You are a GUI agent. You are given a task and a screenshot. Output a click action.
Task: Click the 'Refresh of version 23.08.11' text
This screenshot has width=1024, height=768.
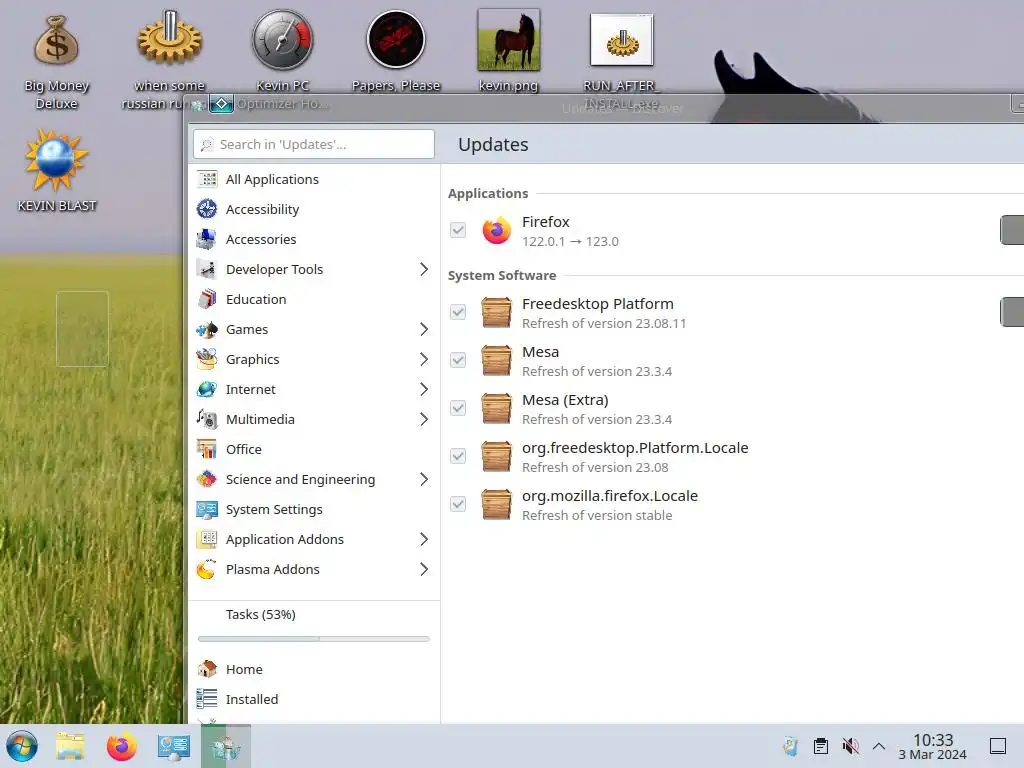[604, 323]
